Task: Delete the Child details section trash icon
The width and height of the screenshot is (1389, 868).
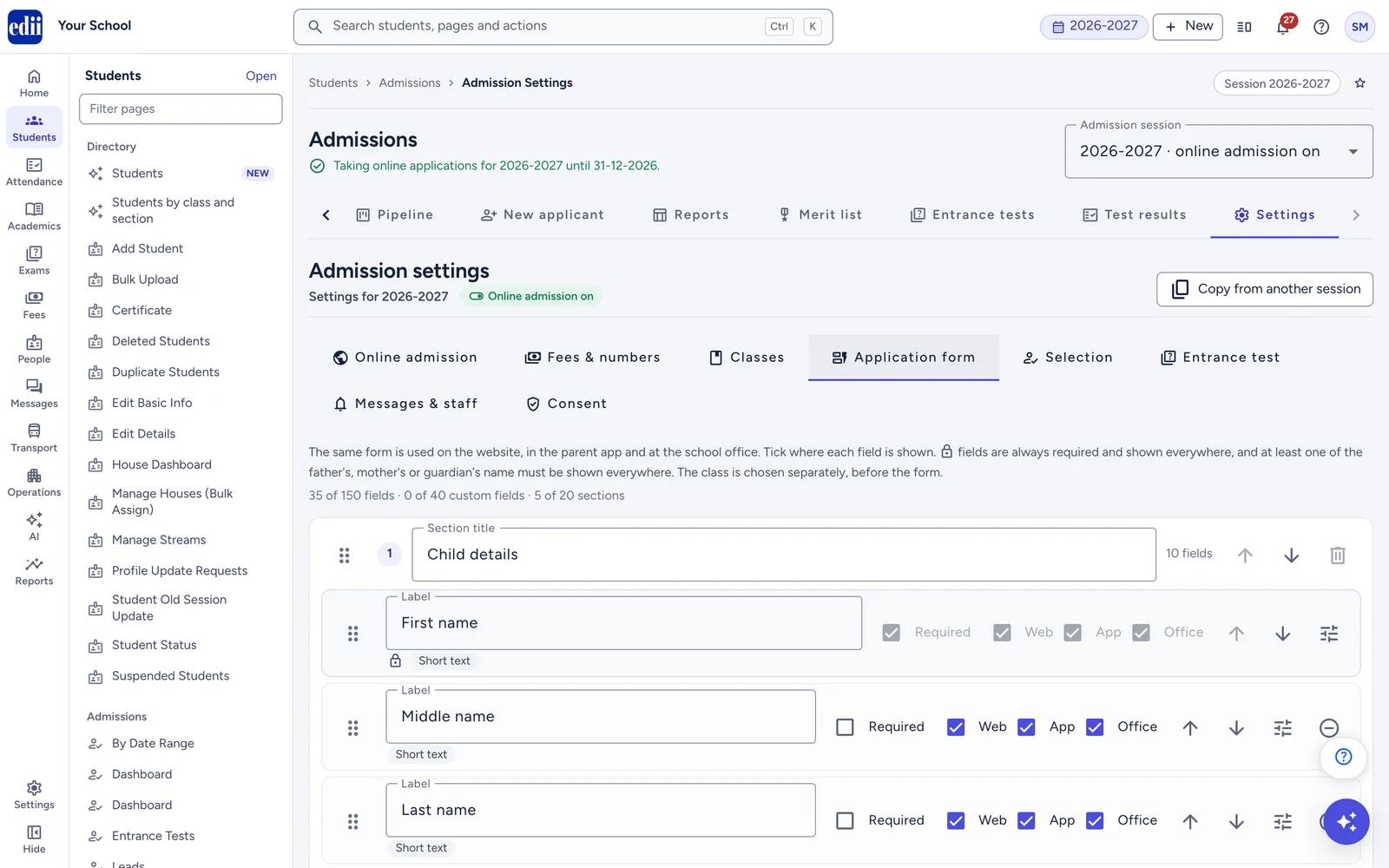Action: click(1338, 555)
